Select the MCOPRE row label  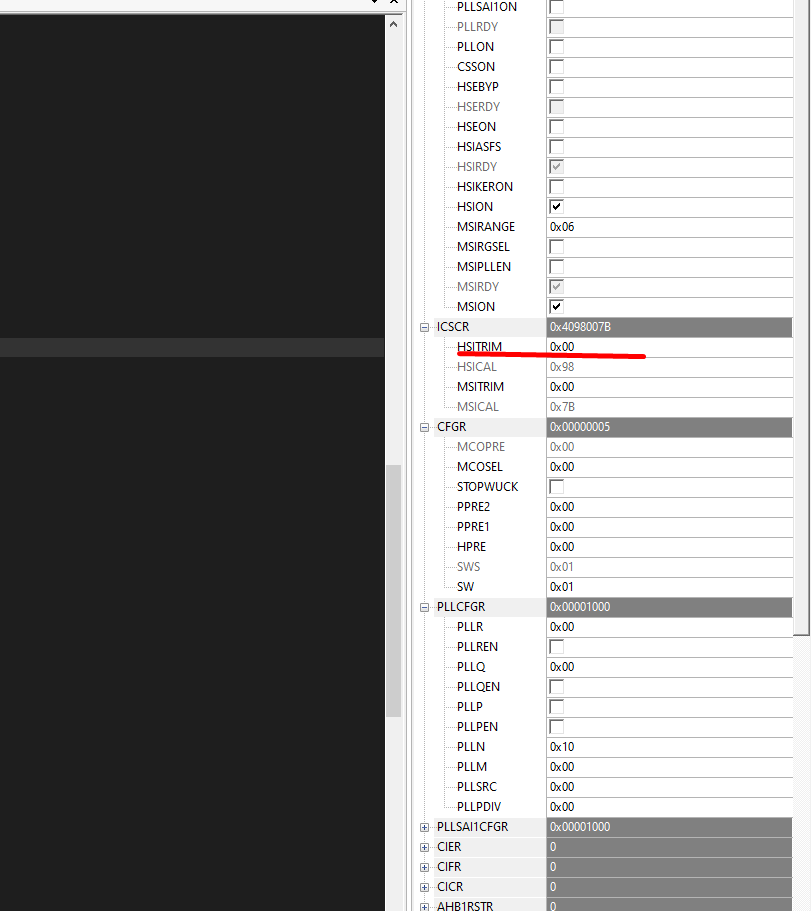(x=481, y=447)
